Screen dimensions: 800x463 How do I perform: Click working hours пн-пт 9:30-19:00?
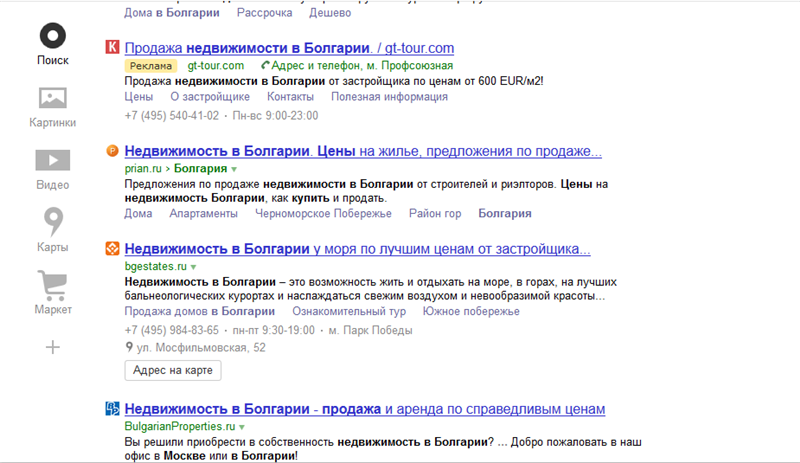tap(274, 330)
